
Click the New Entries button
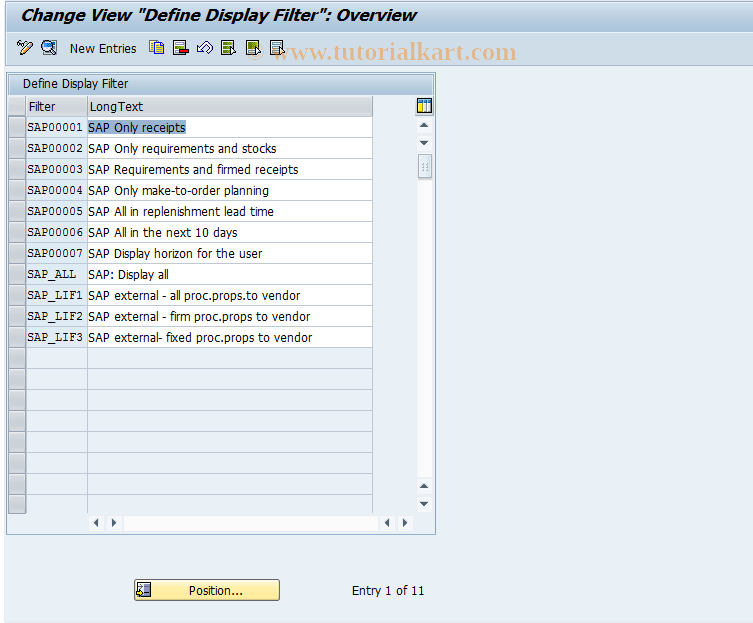(x=103, y=49)
